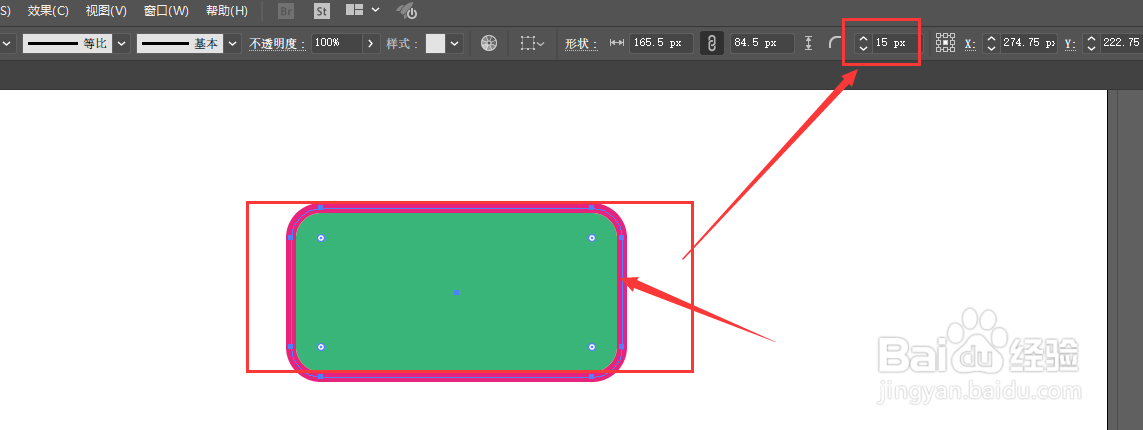The image size is (1143, 430).
Task: Click the shape height icon
Action: coord(808,43)
